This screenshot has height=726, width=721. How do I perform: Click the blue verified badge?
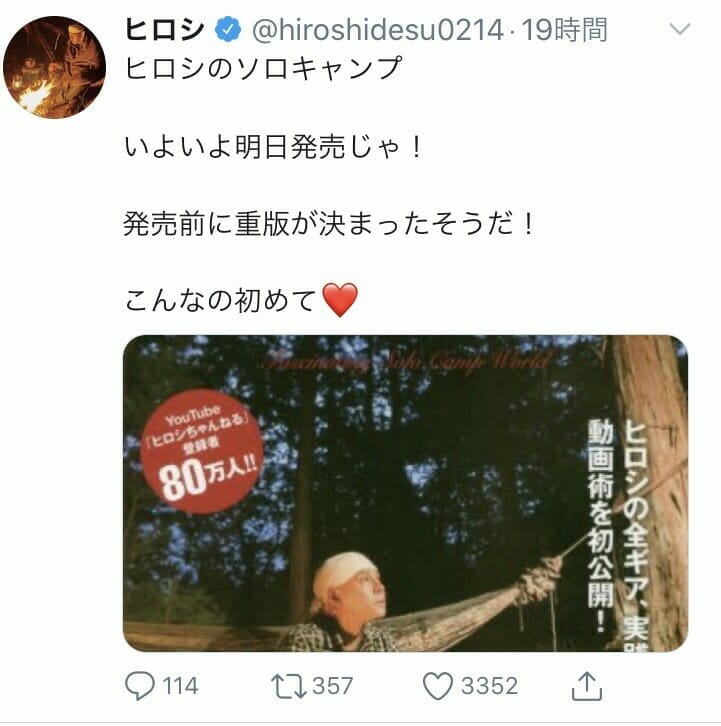pyautogui.click(x=228, y=30)
